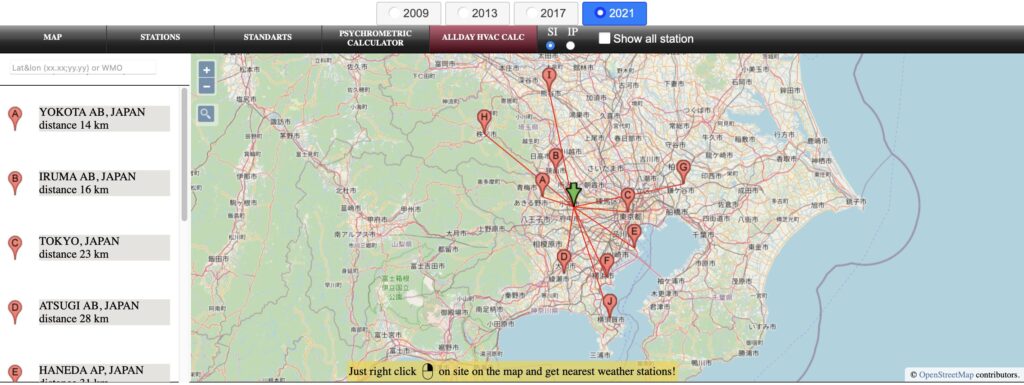Select the 2013 year option
The image size is (1024, 385).
click(x=478, y=13)
